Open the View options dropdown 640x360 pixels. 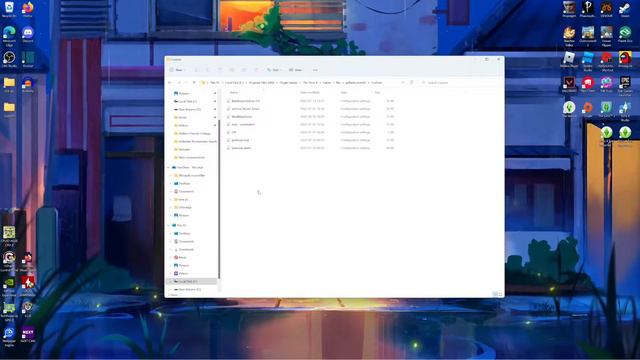pyautogui.click(x=296, y=70)
